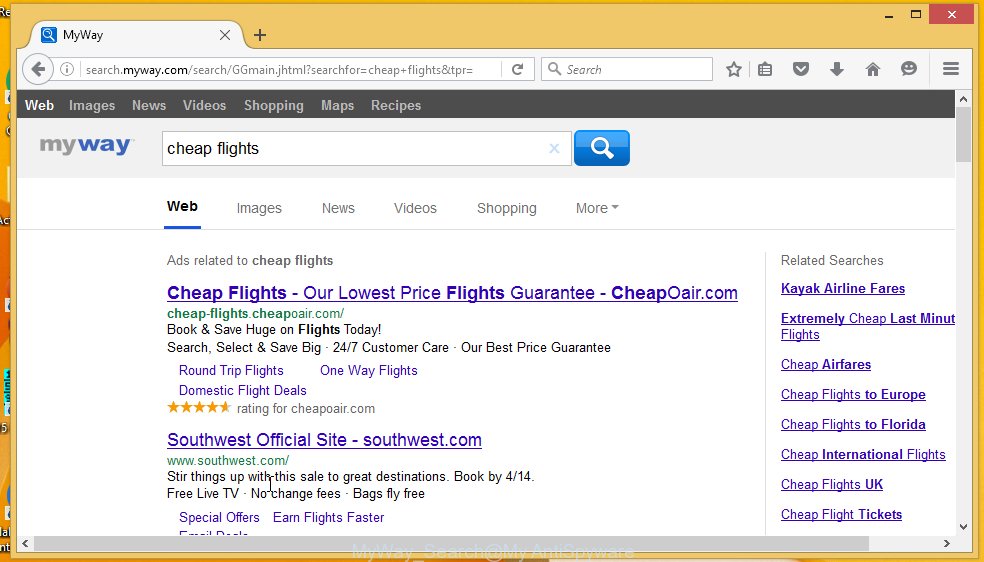Open a new tab with plus button
Image resolution: width=984 pixels, height=562 pixels.
coord(260,35)
